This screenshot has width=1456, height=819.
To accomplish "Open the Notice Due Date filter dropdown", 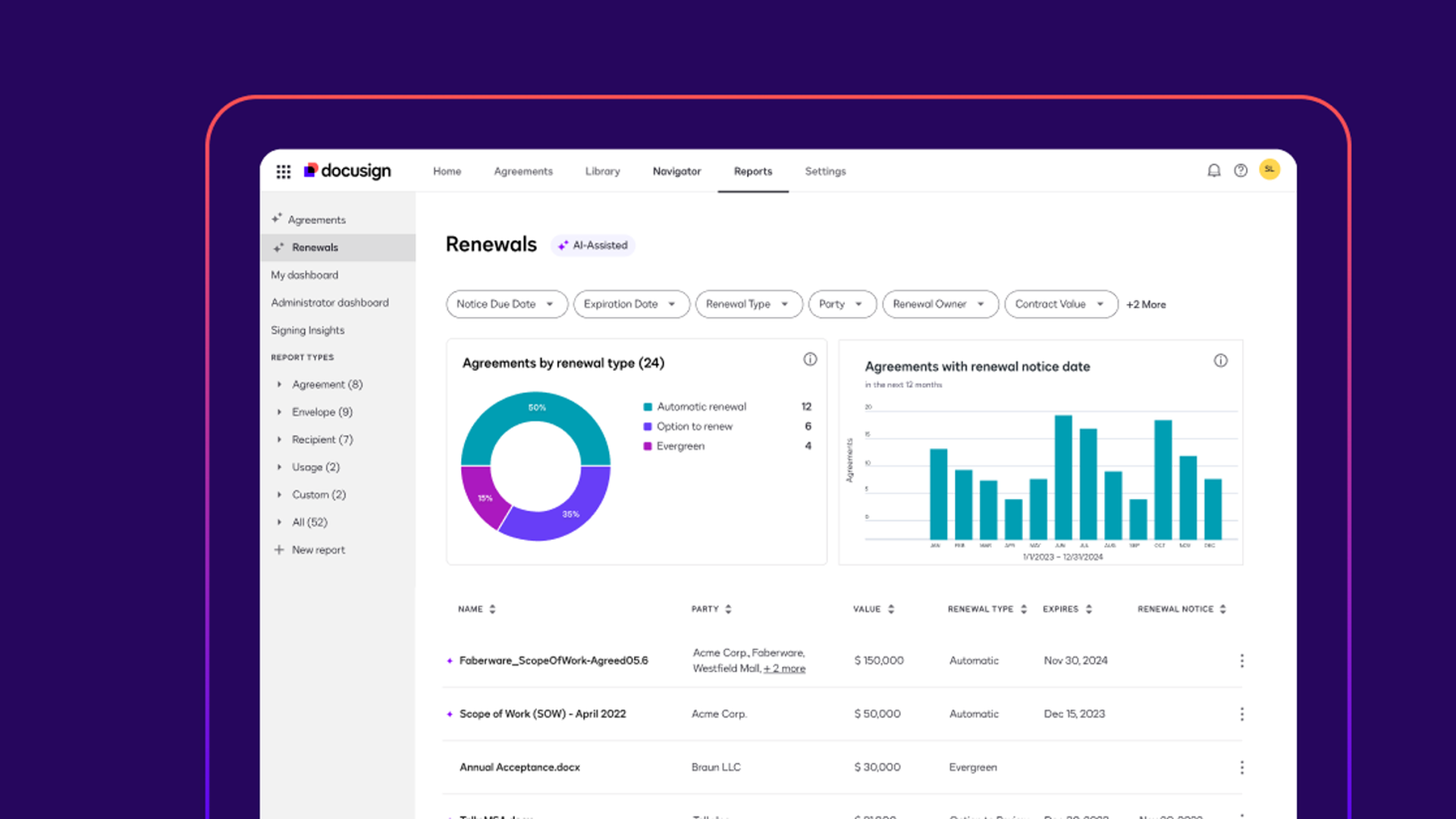I will [x=506, y=304].
